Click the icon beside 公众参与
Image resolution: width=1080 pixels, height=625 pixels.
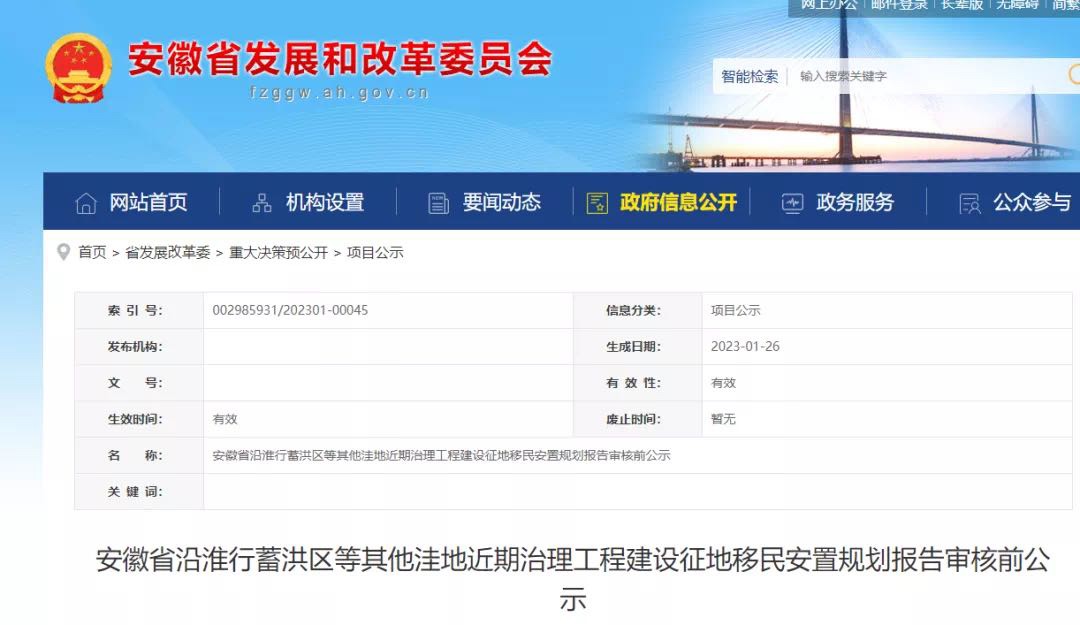coord(969,203)
